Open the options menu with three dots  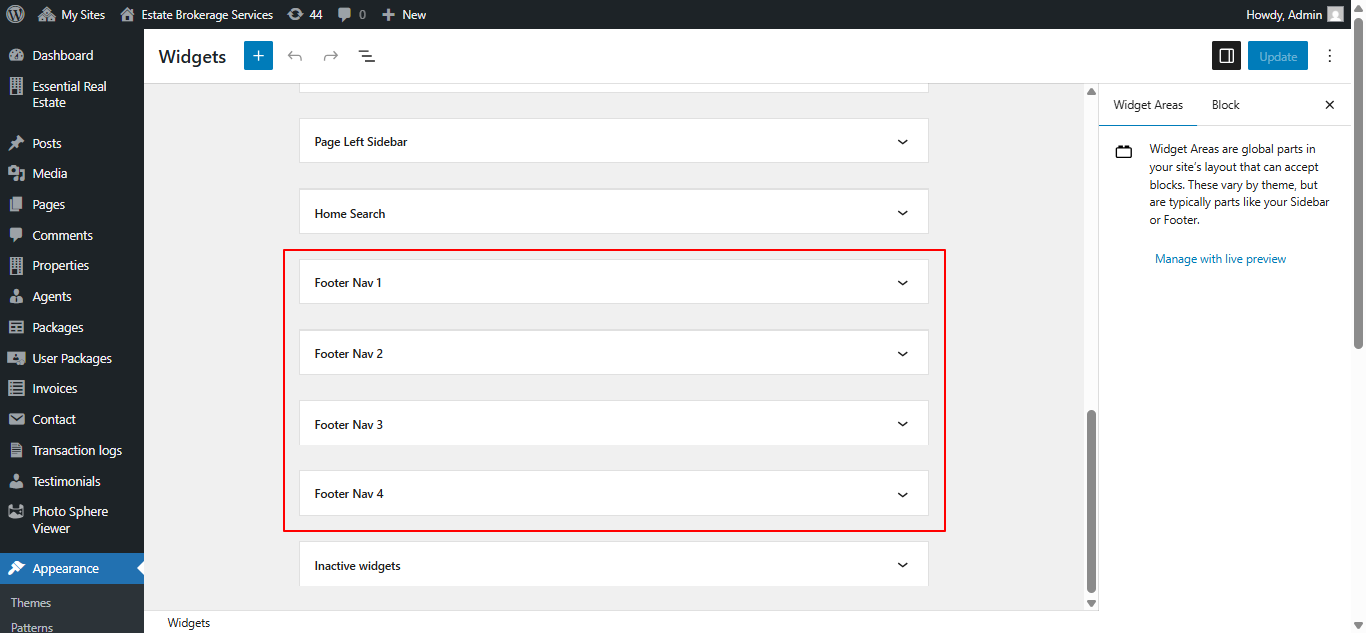point(1330,55)
